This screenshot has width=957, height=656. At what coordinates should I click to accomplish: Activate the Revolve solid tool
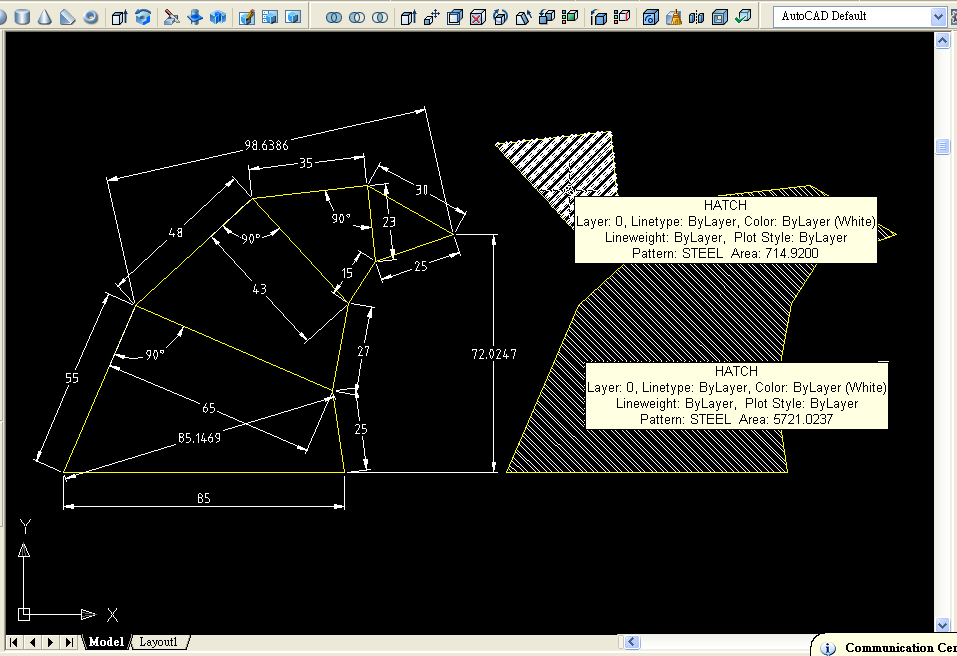pyautogui.click(x=143, y=16)
